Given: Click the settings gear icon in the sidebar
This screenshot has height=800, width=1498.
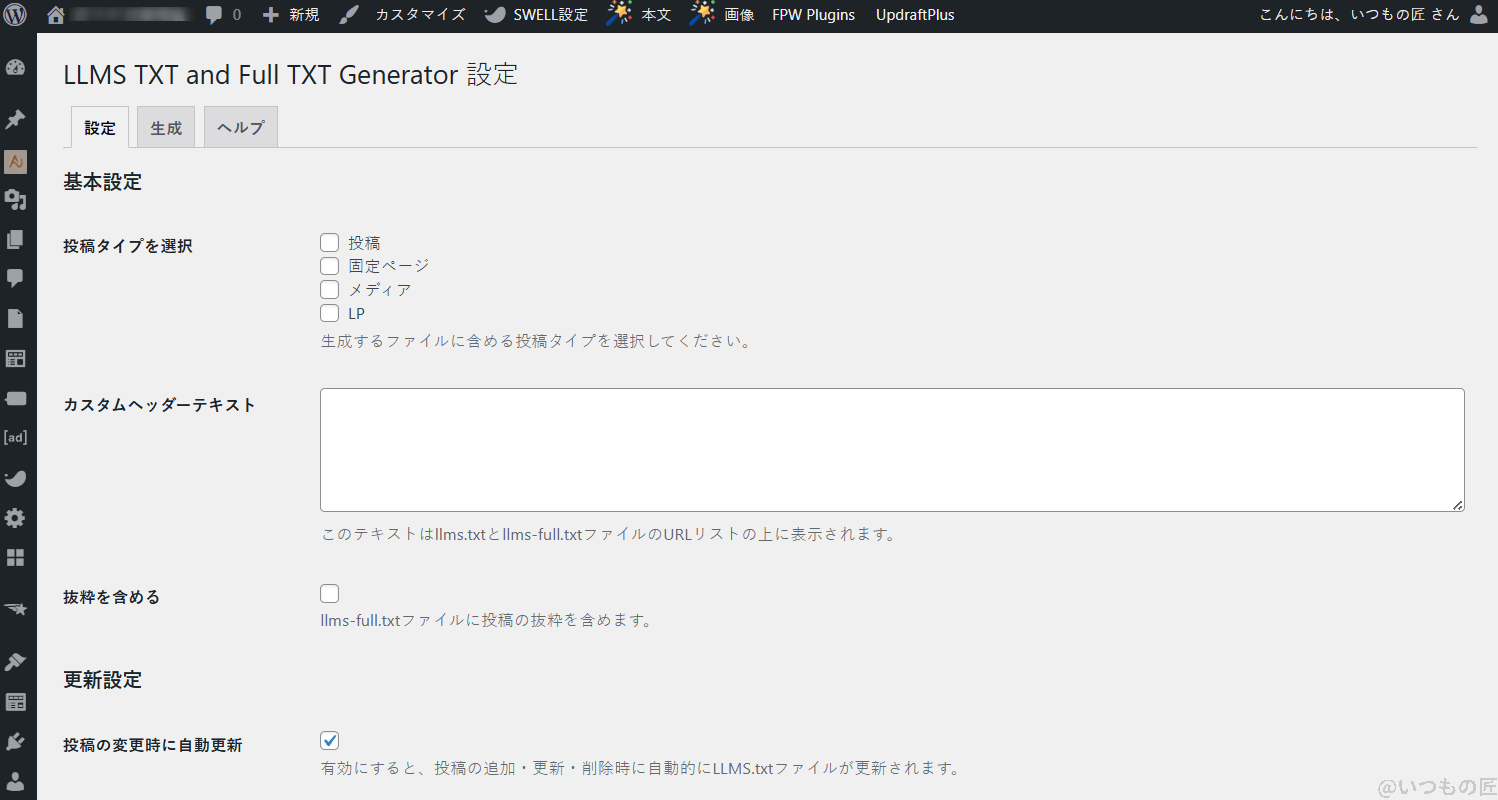Looking at the screenshot, I should coord(15,518).
